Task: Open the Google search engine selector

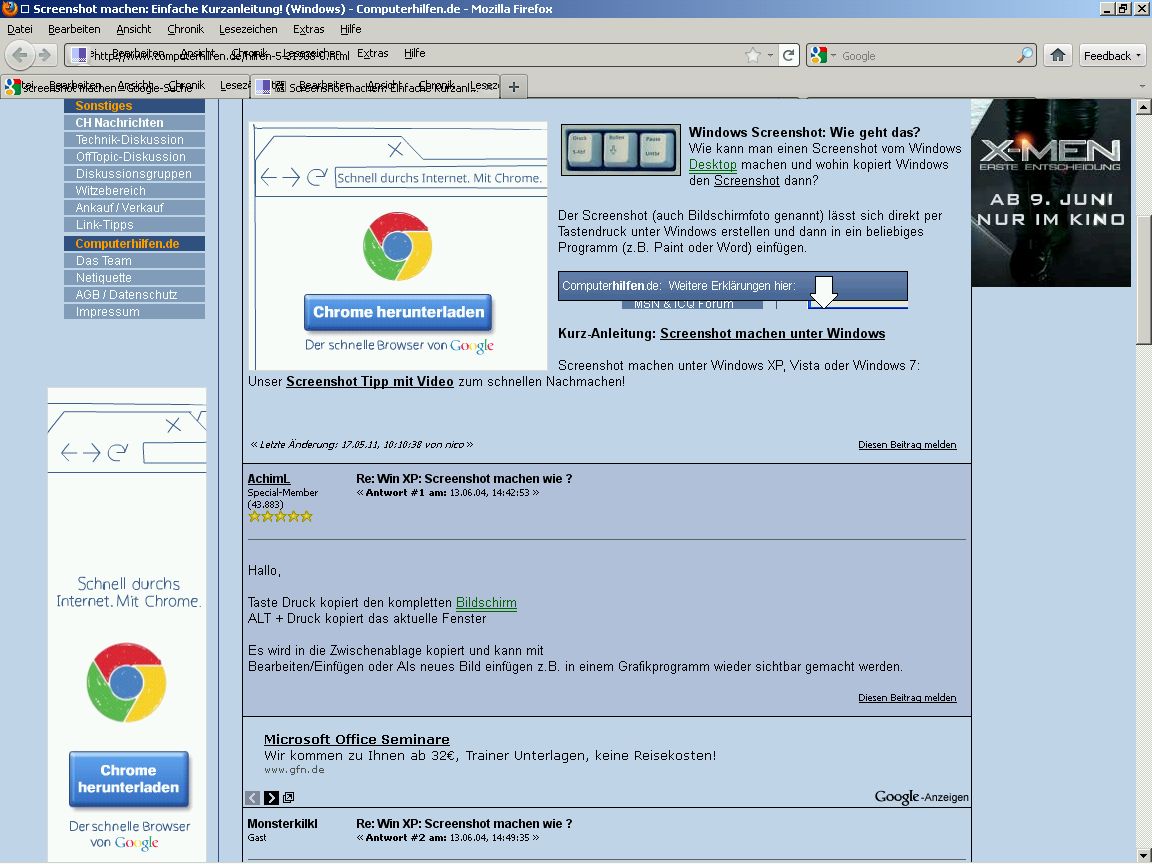Action: pyautogui.click(x=823, y=55)
